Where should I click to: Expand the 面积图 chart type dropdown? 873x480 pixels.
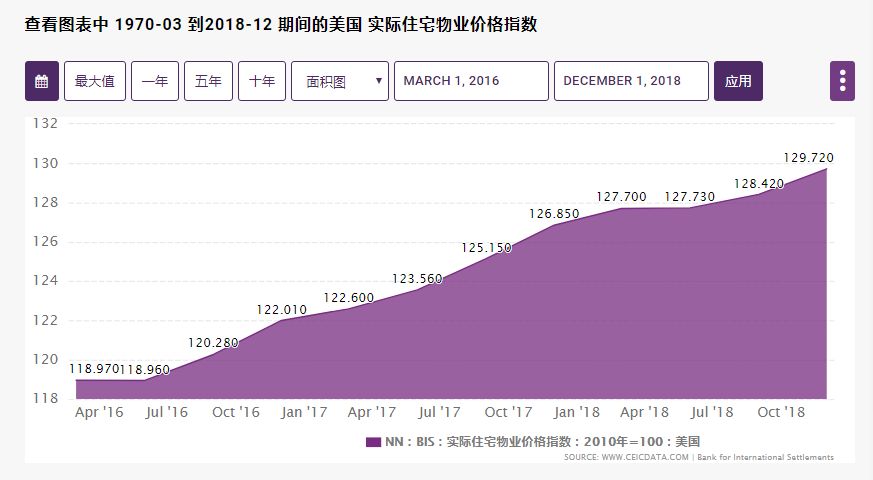[x=340, y=81]
